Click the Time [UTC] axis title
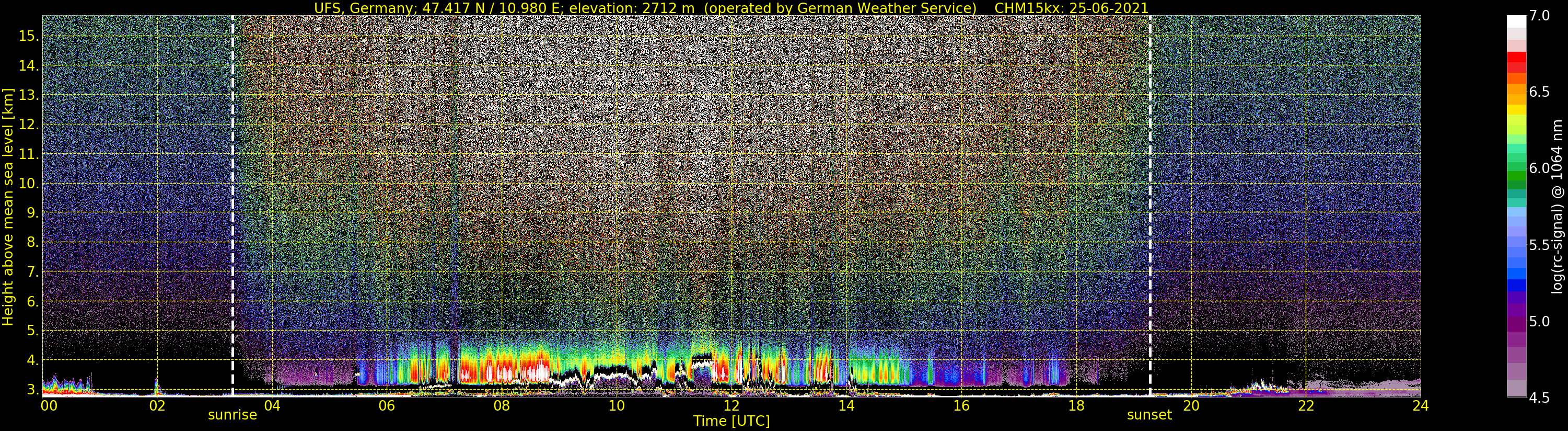This screenshot has width=1568, height=431. click(731, 421)
